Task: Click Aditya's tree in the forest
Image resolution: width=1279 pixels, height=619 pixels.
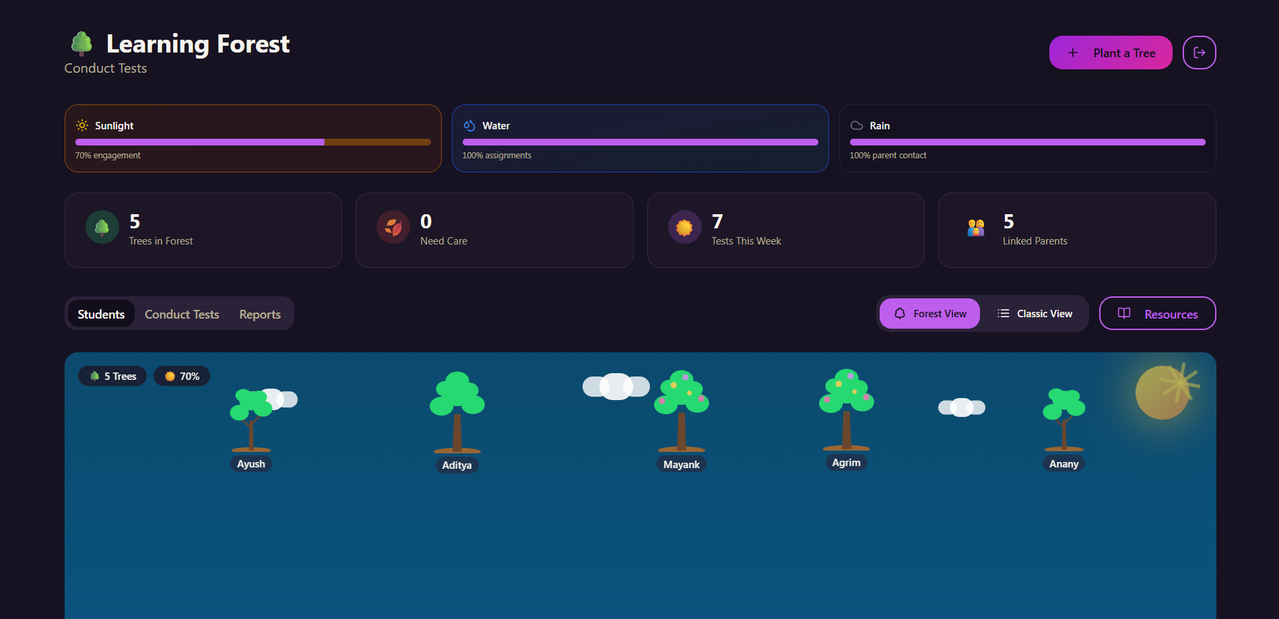Action: [x=457, y=412]
